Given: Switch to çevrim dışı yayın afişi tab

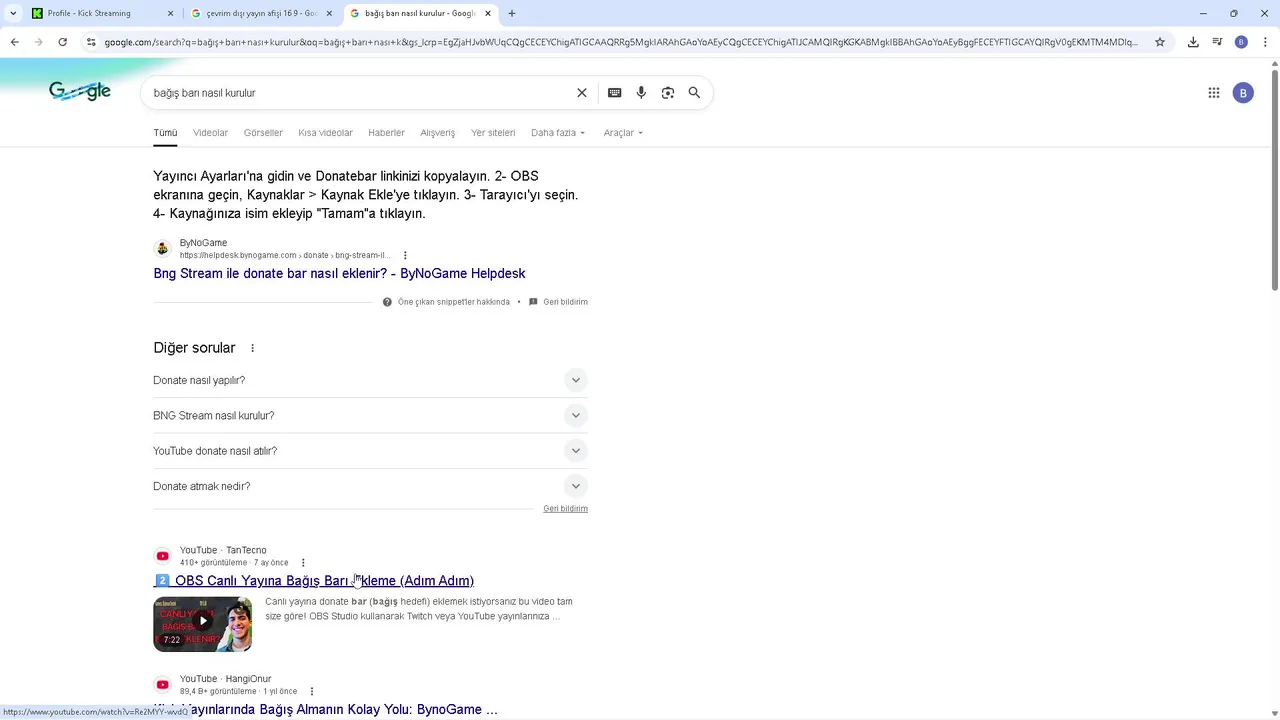Looking at the screenshot, I should pyautogui.click(x=262, y=13).
